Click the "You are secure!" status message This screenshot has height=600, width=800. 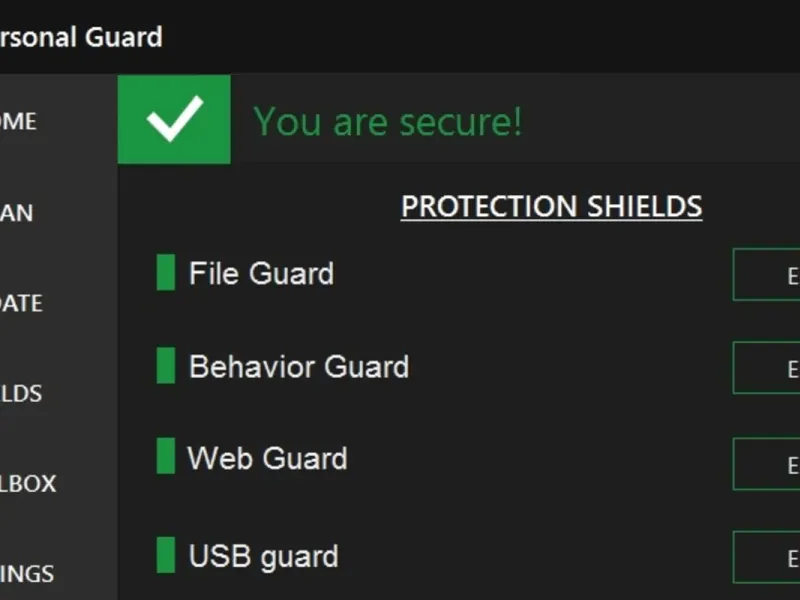click(388, 122)
